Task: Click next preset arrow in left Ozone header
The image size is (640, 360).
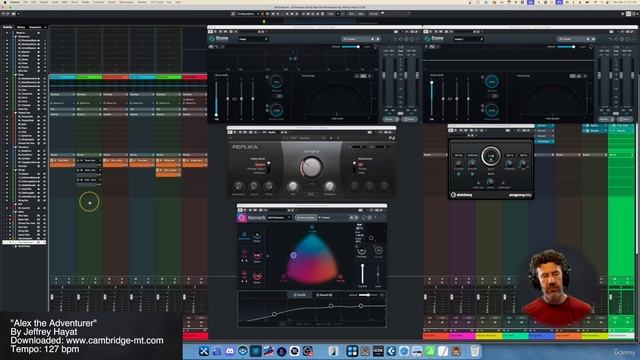Action: tap(378, 39)
